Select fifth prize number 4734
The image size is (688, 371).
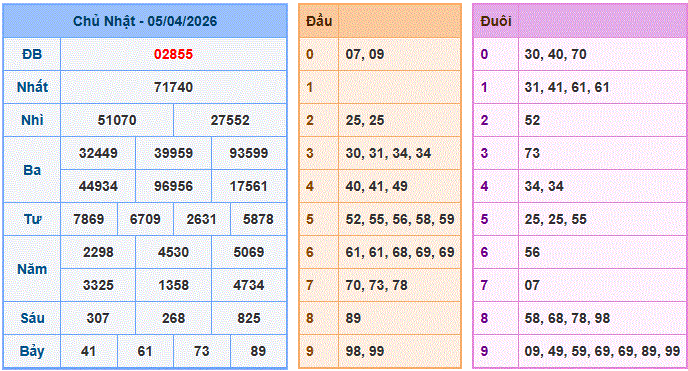(x=249, y=285)
